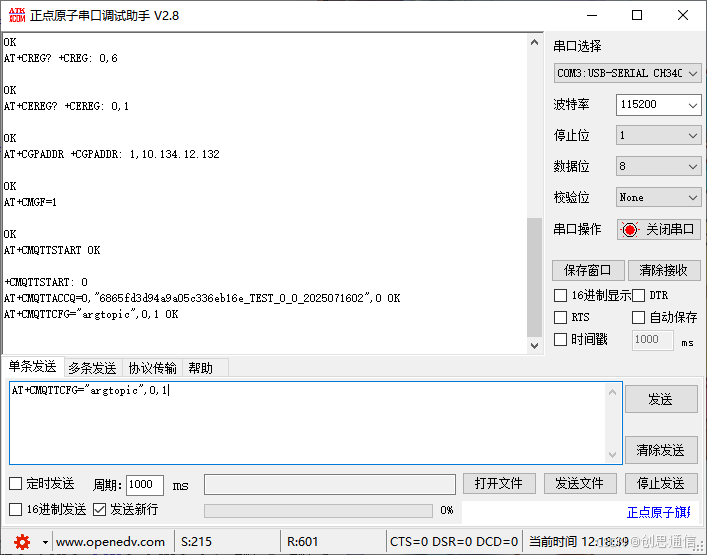Click the file path input field
Screen dimensions: 707x555
[330, 484]
